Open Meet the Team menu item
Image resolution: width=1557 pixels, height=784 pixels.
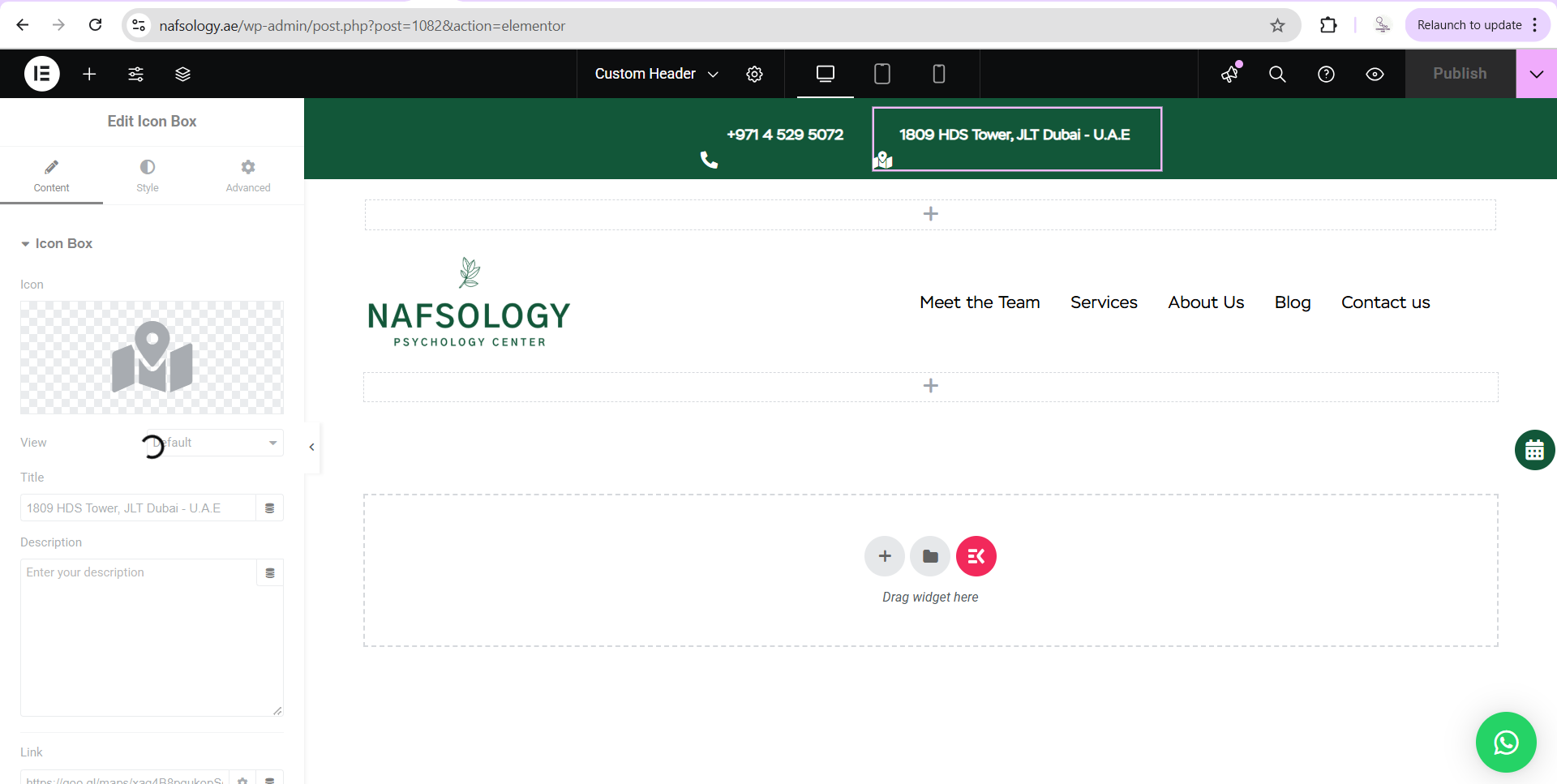pos(980,302)
